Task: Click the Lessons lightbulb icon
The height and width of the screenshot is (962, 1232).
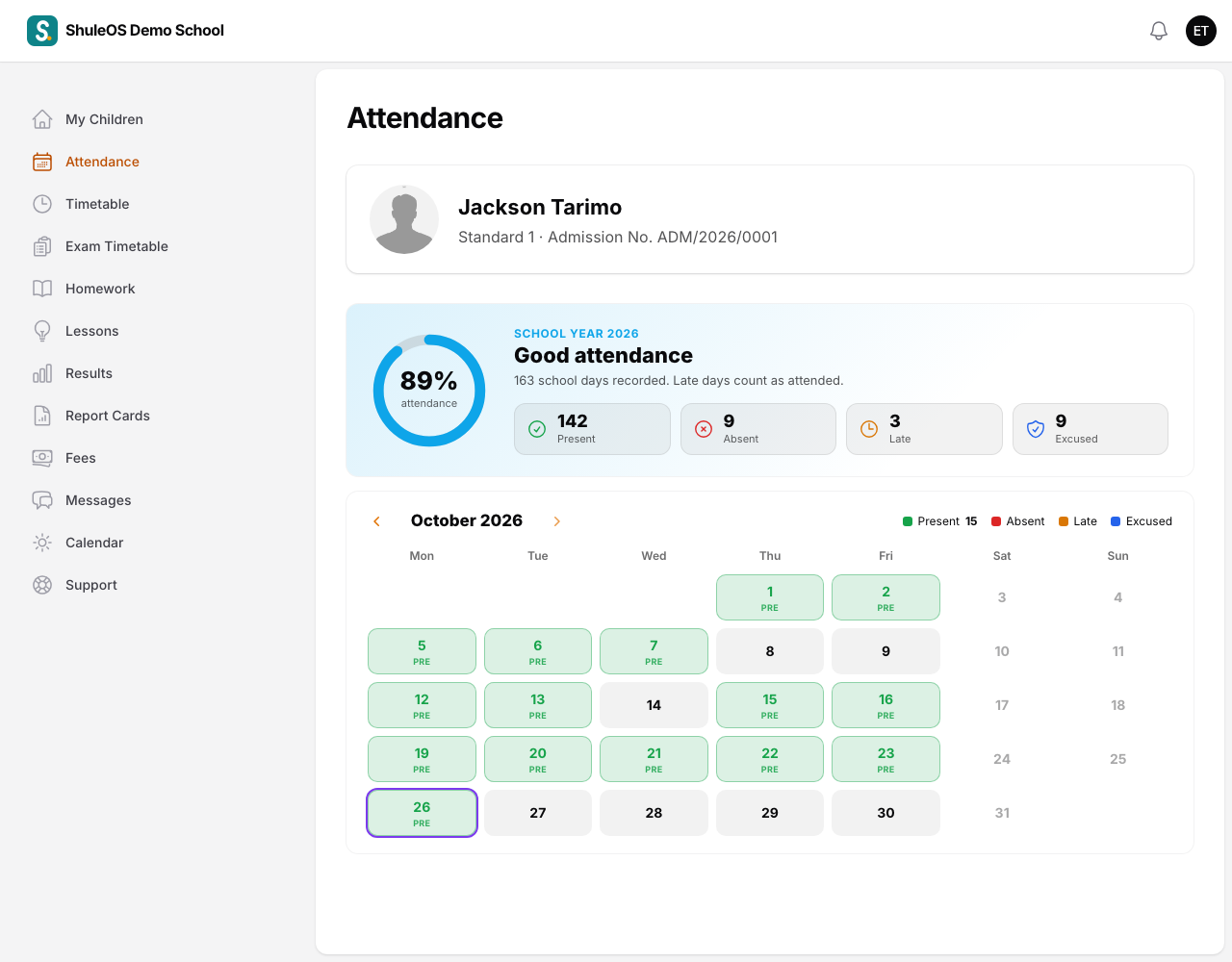Action: pyautogui.click(x=42, y=331)
